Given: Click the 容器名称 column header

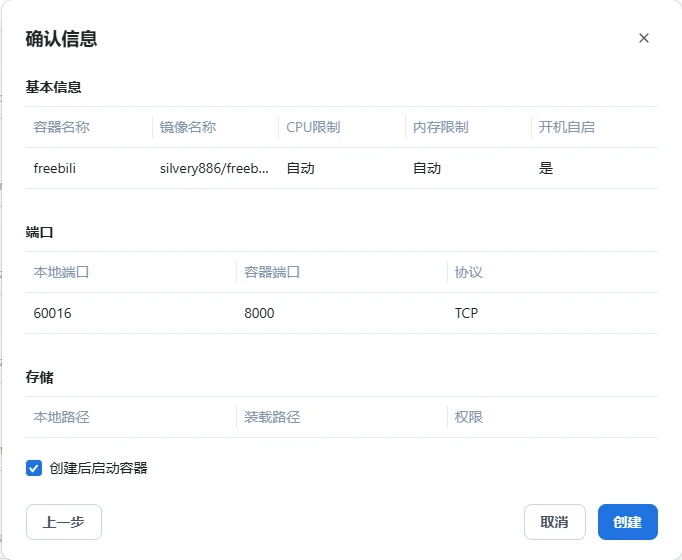Looking at the screenshot, I should [62, 127].
